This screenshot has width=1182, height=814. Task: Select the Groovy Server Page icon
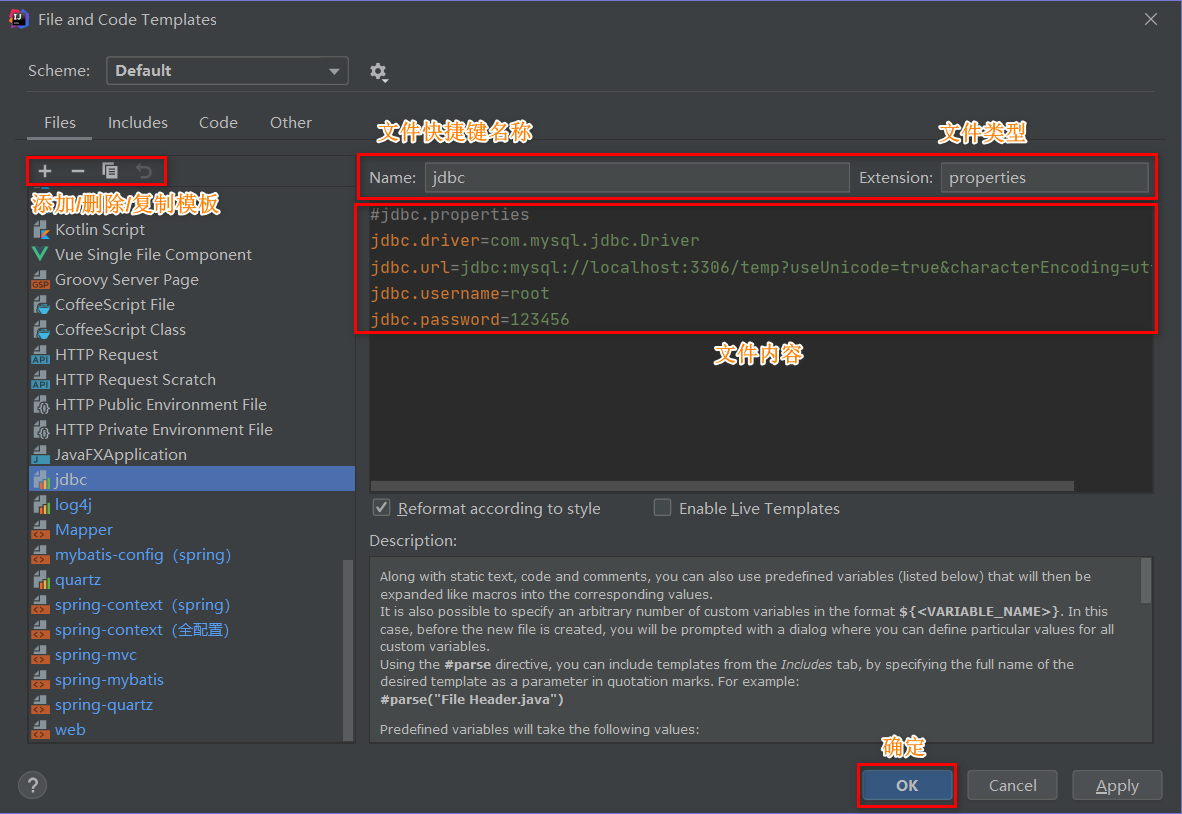41,280
